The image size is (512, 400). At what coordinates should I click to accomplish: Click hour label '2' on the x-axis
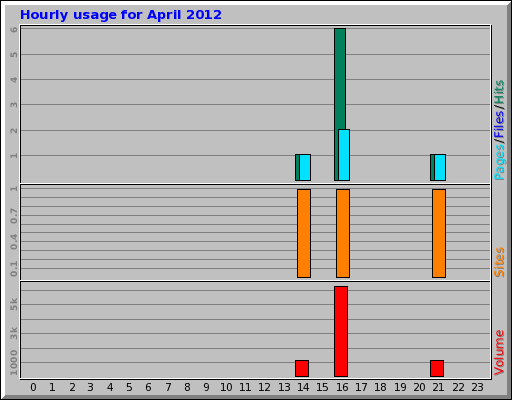[x=72, y=387]
